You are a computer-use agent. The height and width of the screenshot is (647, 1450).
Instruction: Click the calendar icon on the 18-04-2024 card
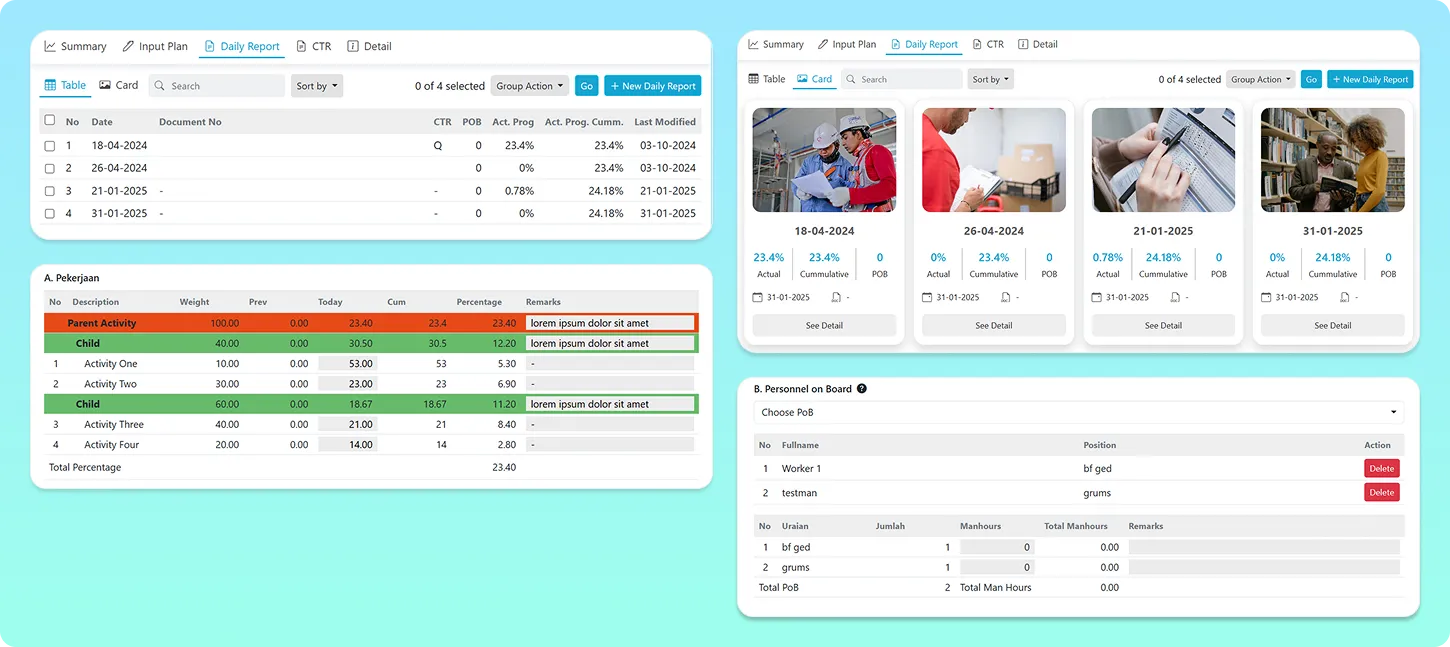758,298
